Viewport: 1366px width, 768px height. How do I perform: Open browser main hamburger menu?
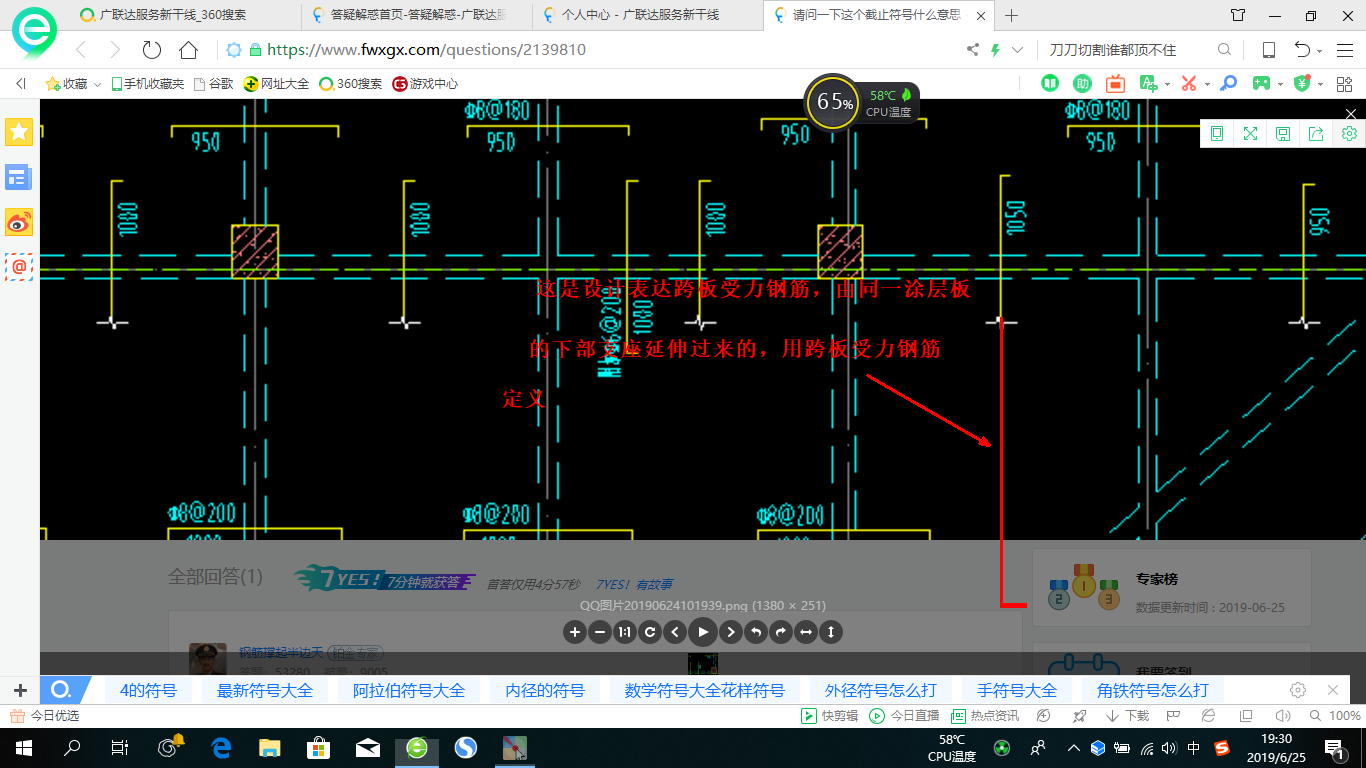click(x=1344, y=50)
